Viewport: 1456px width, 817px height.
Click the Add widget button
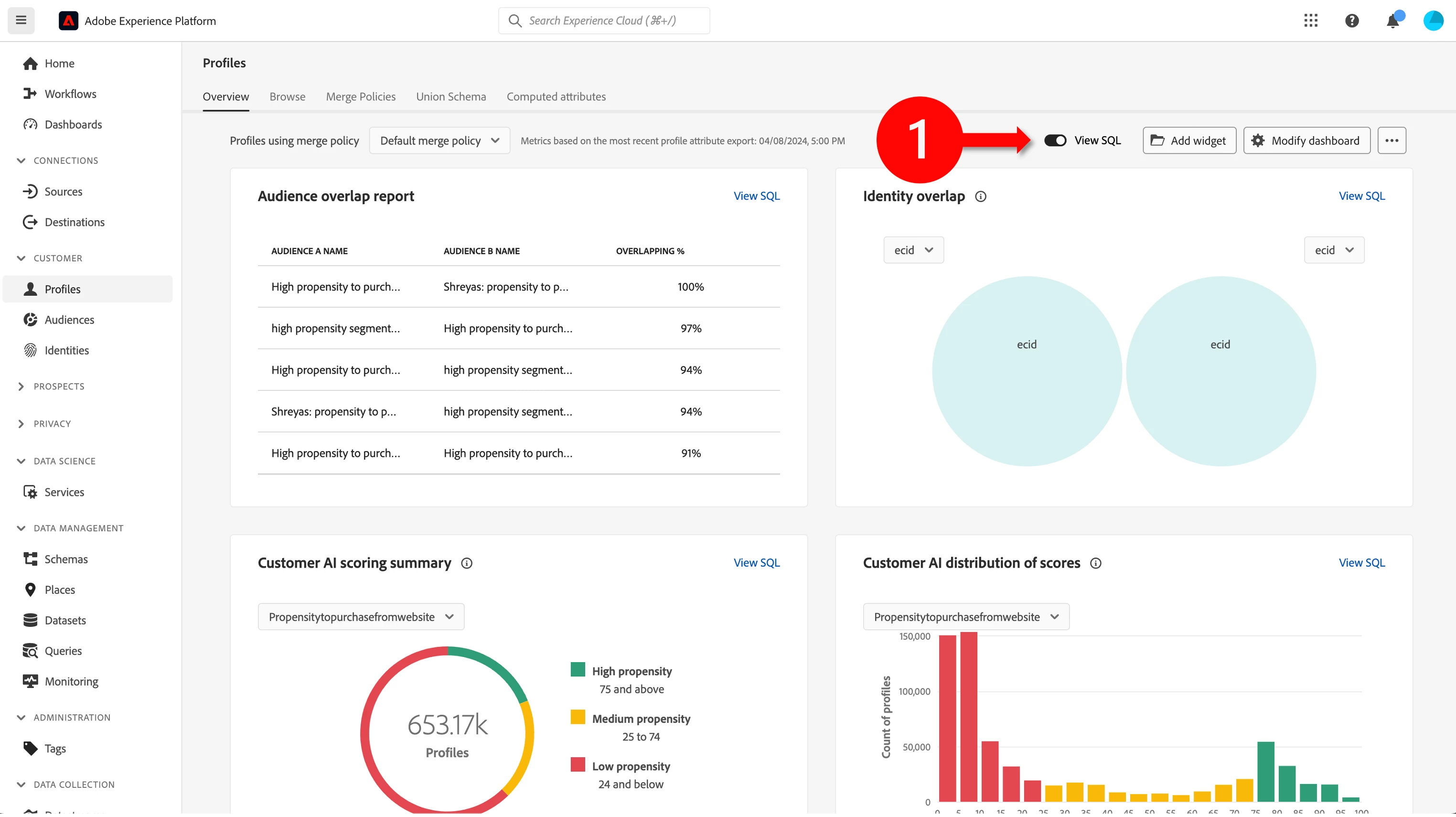[x=1188, y=140]
